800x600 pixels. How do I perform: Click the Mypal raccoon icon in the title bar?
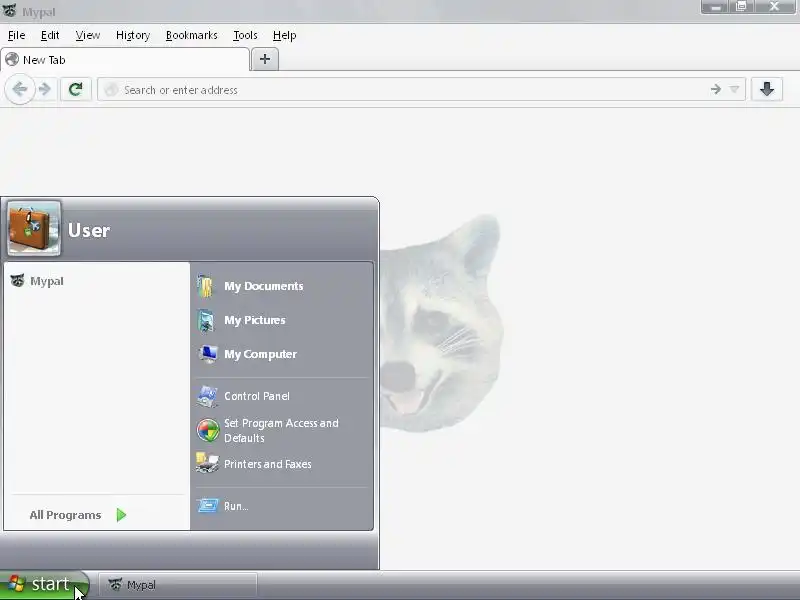pos(10,10)
